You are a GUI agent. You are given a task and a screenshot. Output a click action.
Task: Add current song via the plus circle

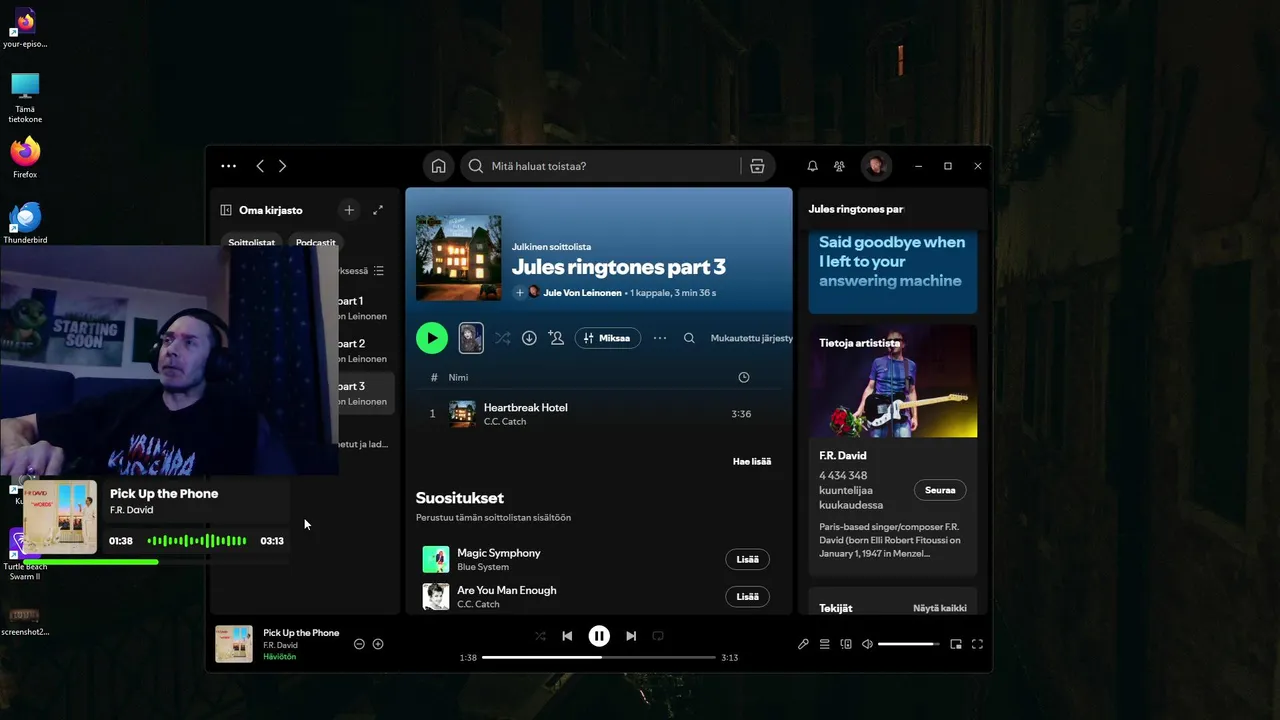coord(378,644)
